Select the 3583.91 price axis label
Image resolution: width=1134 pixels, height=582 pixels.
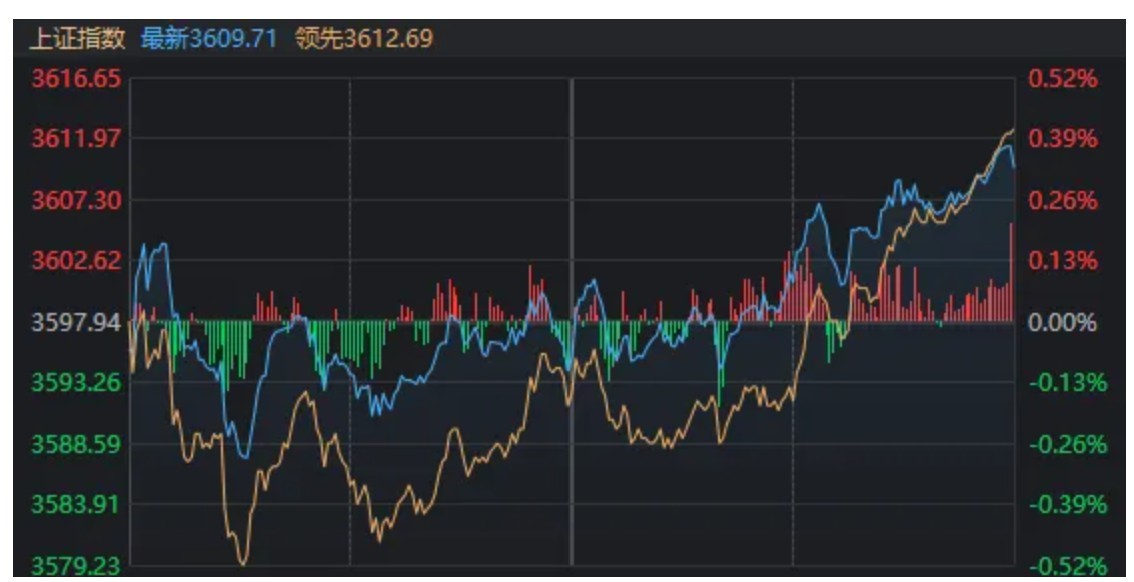pyautogui.click(x=76, y=503)
